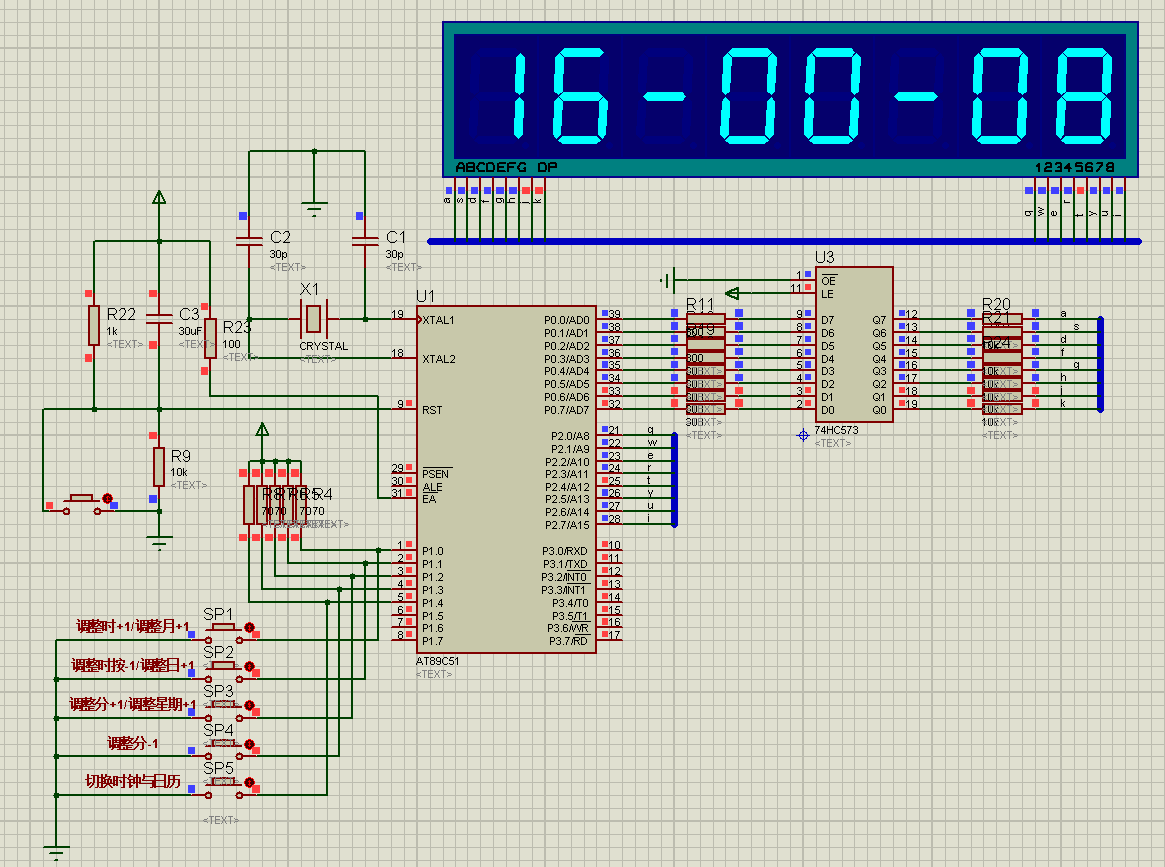Click the blue bus line under the display
The image size is (1165, 867).
pos(785,241)
